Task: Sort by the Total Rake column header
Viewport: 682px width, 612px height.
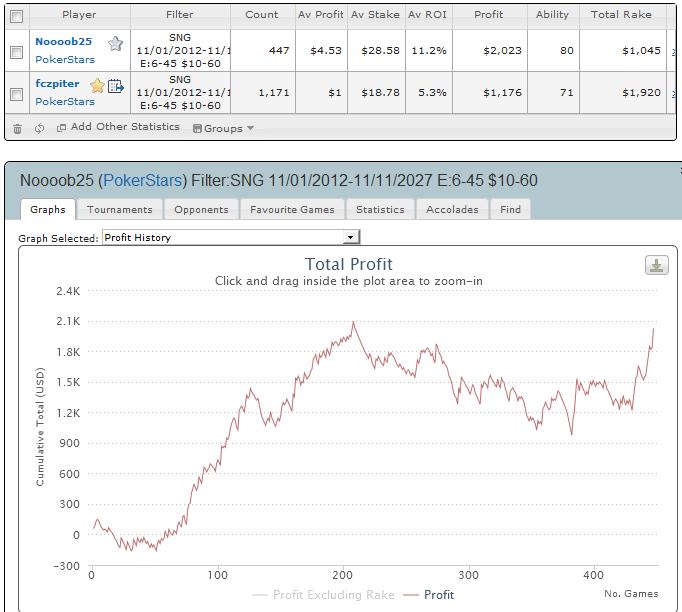Action: point(622,15)
